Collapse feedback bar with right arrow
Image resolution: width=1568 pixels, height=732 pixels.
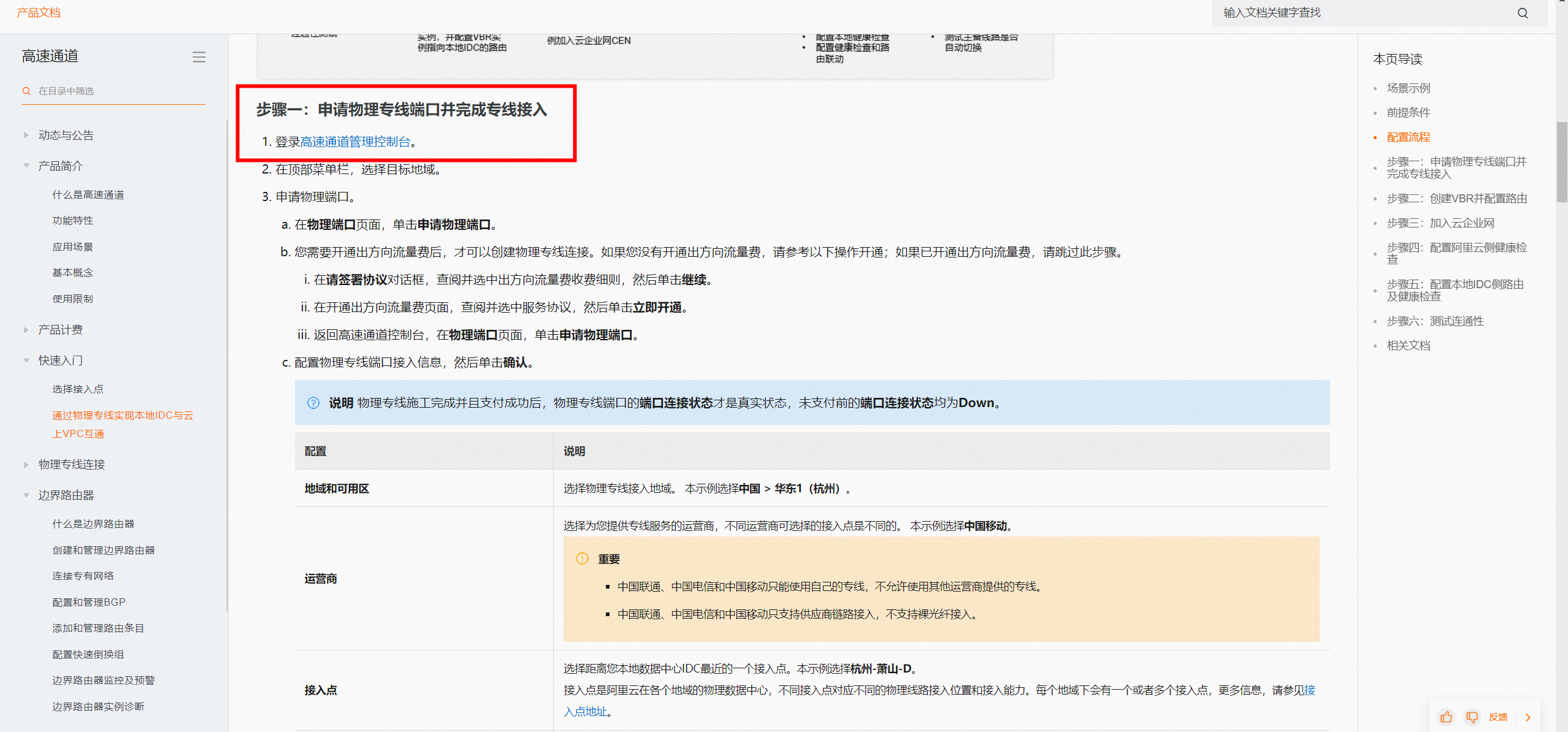pos(1528,717)
